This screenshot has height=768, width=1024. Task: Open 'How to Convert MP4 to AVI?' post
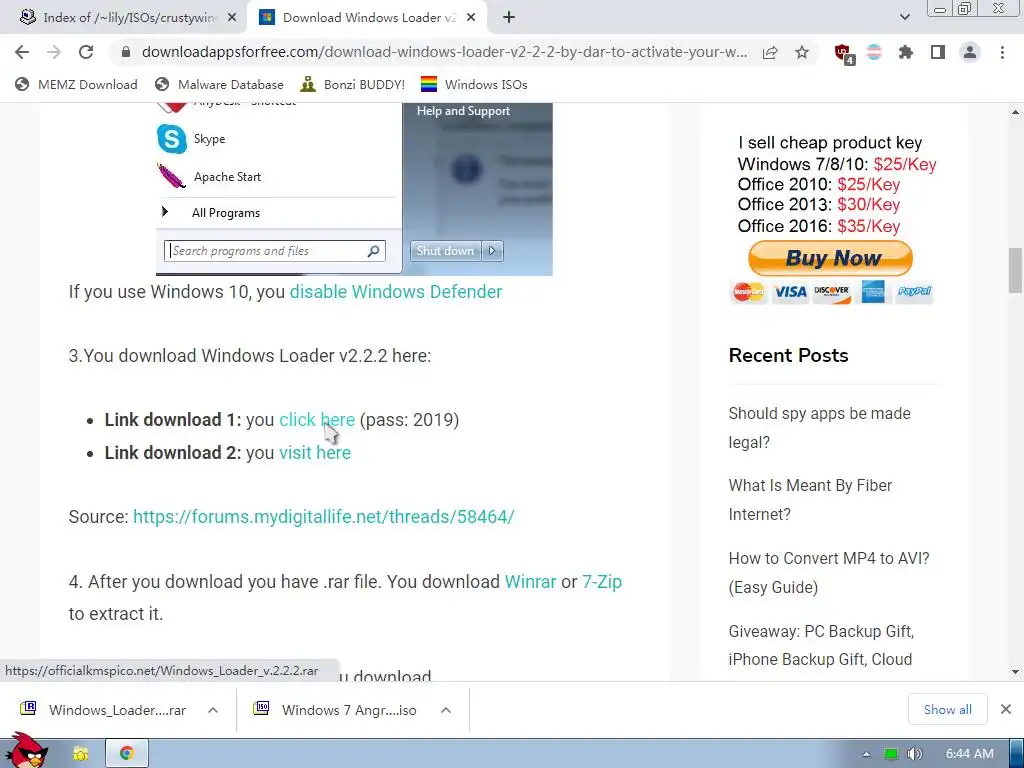[829, 573]
